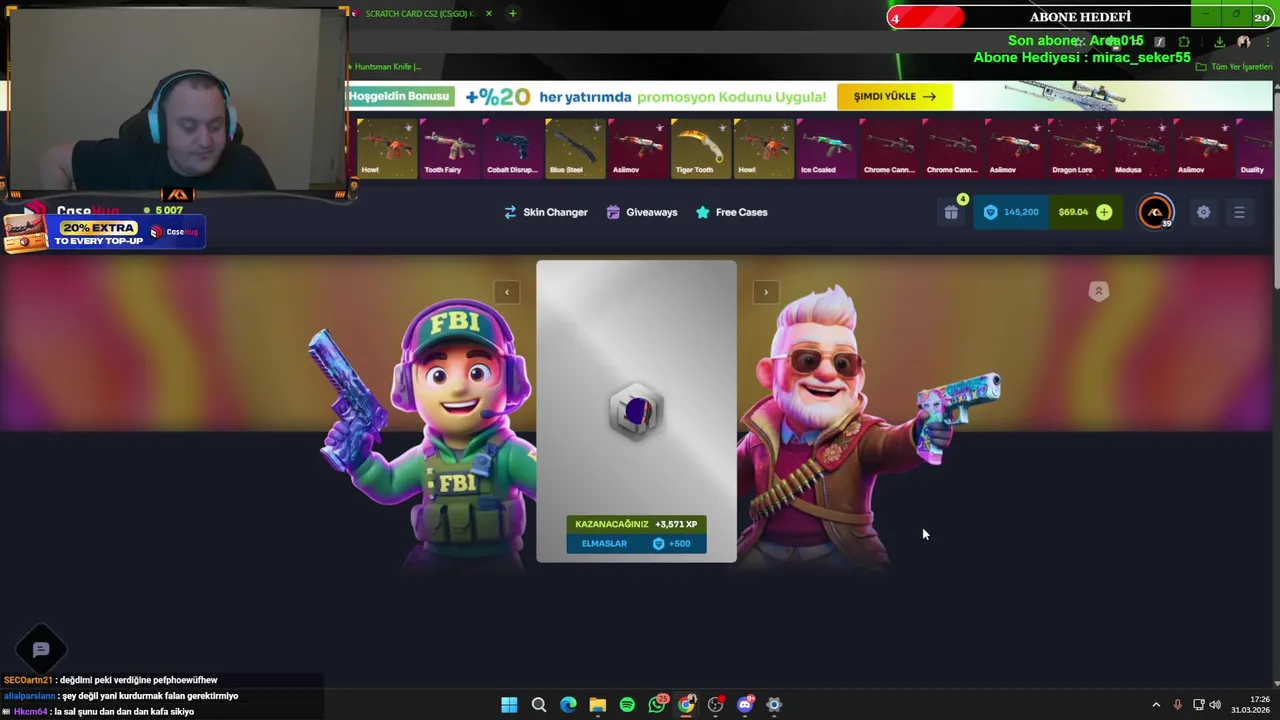The height and width of the screenshot is (720, 1280).
Task: Open the volume tray icon
Action: pos(1215,705)
